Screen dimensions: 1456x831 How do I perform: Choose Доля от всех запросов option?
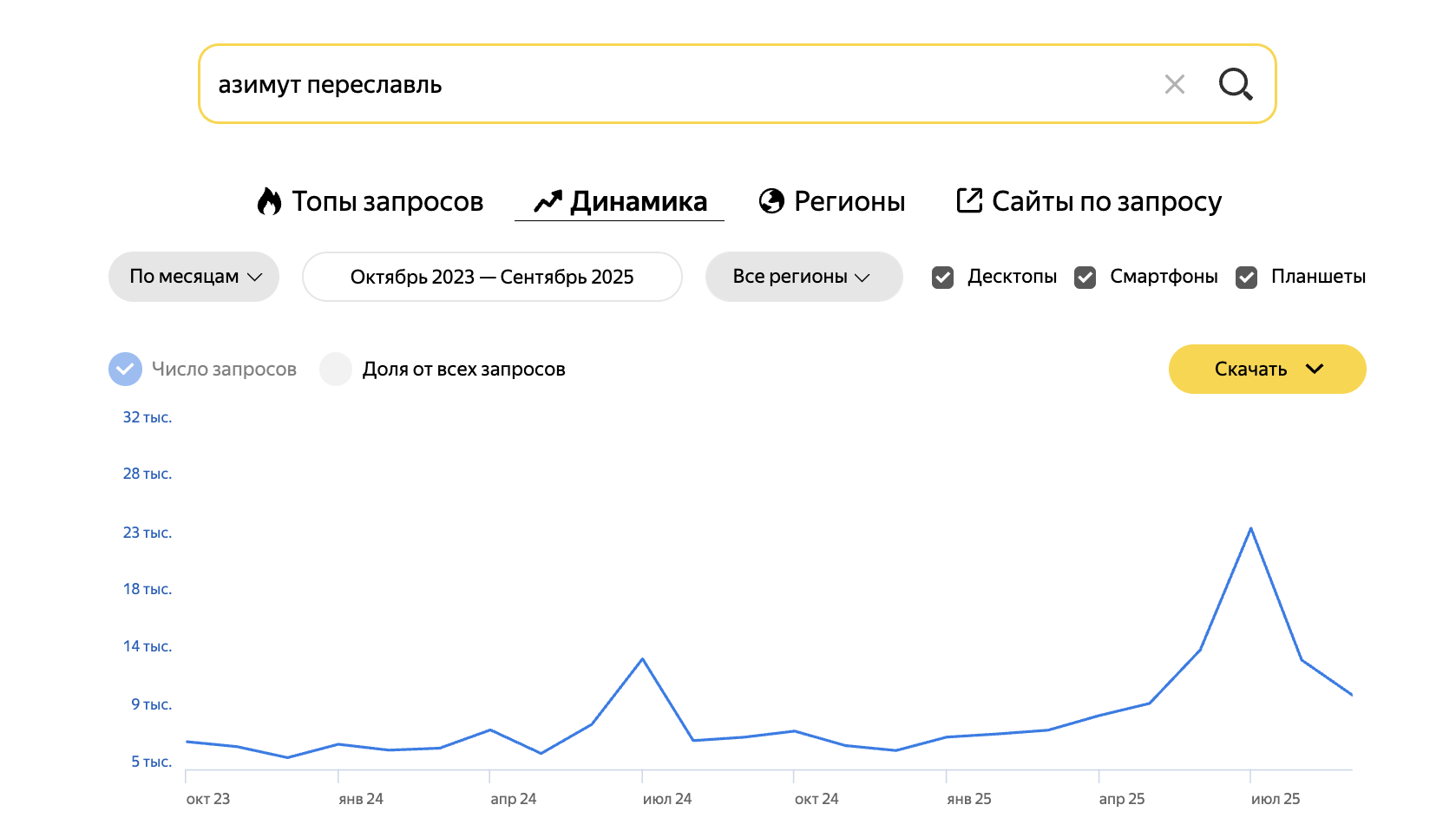point(336,369)
